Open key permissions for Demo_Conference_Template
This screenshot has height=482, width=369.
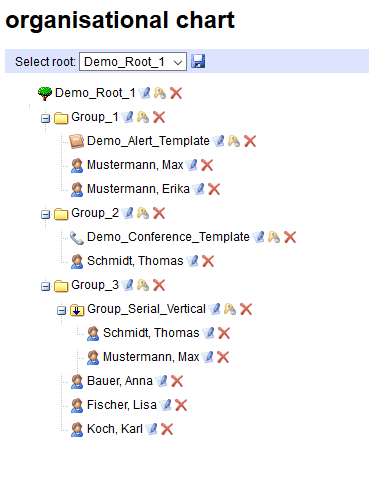click(x=274, y=237)
